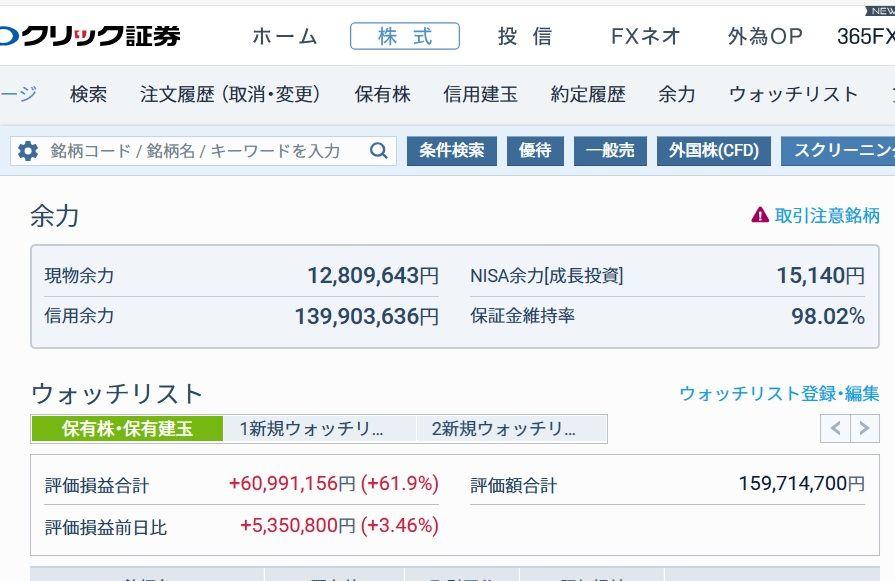Open FXネオ in top navigation
Screen dimensions: 895x581
[x=645, y=36]
